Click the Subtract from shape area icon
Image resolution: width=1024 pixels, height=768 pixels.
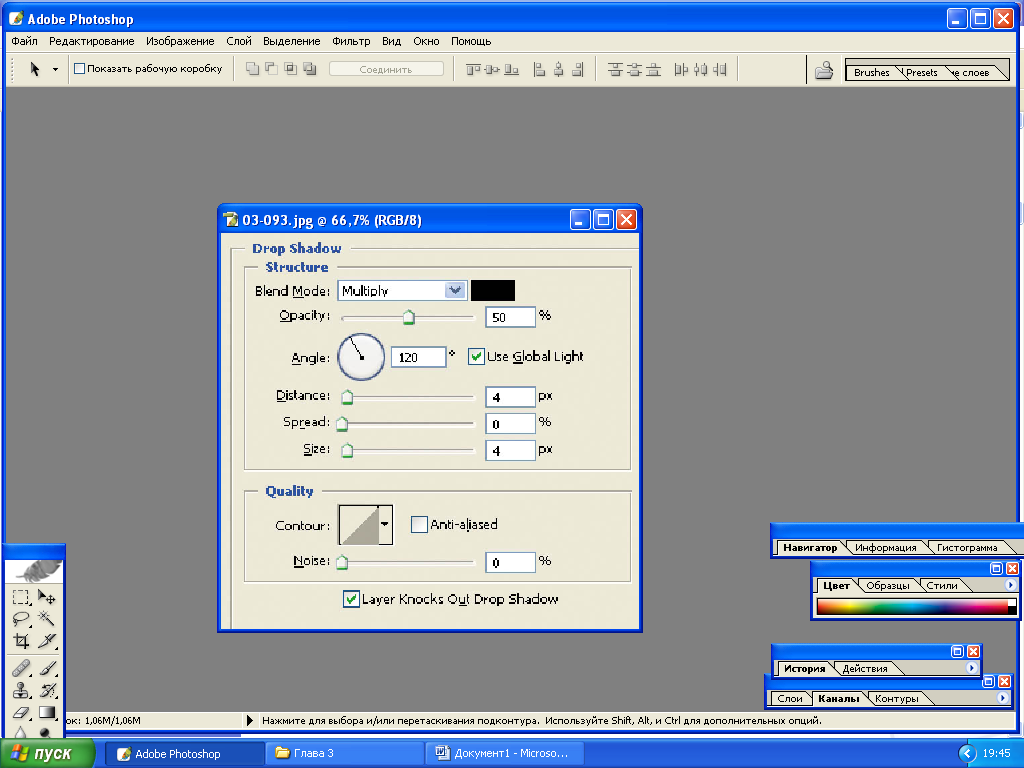(271, 69)
